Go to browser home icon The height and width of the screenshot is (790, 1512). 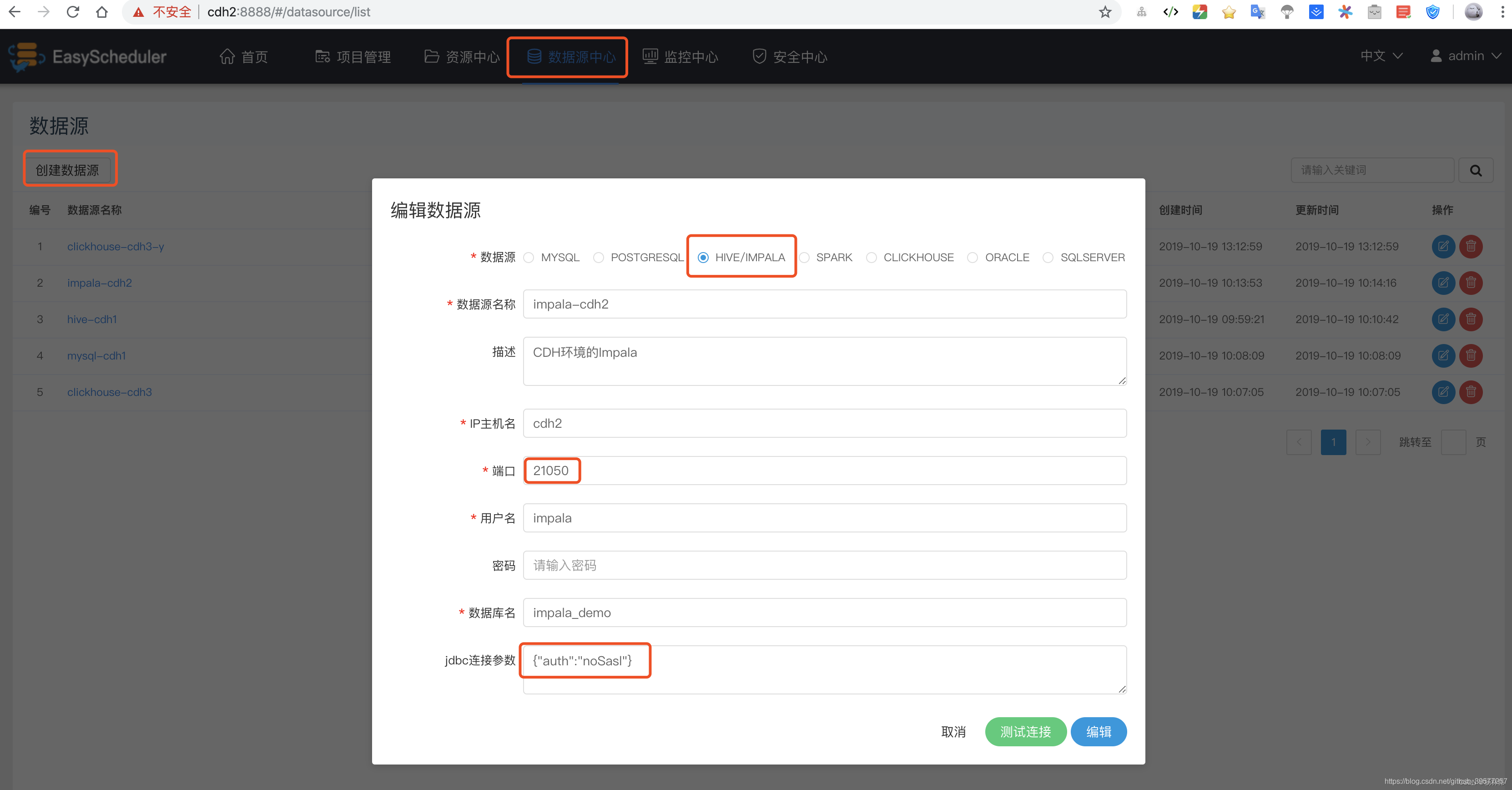click(x=102, y=12)
